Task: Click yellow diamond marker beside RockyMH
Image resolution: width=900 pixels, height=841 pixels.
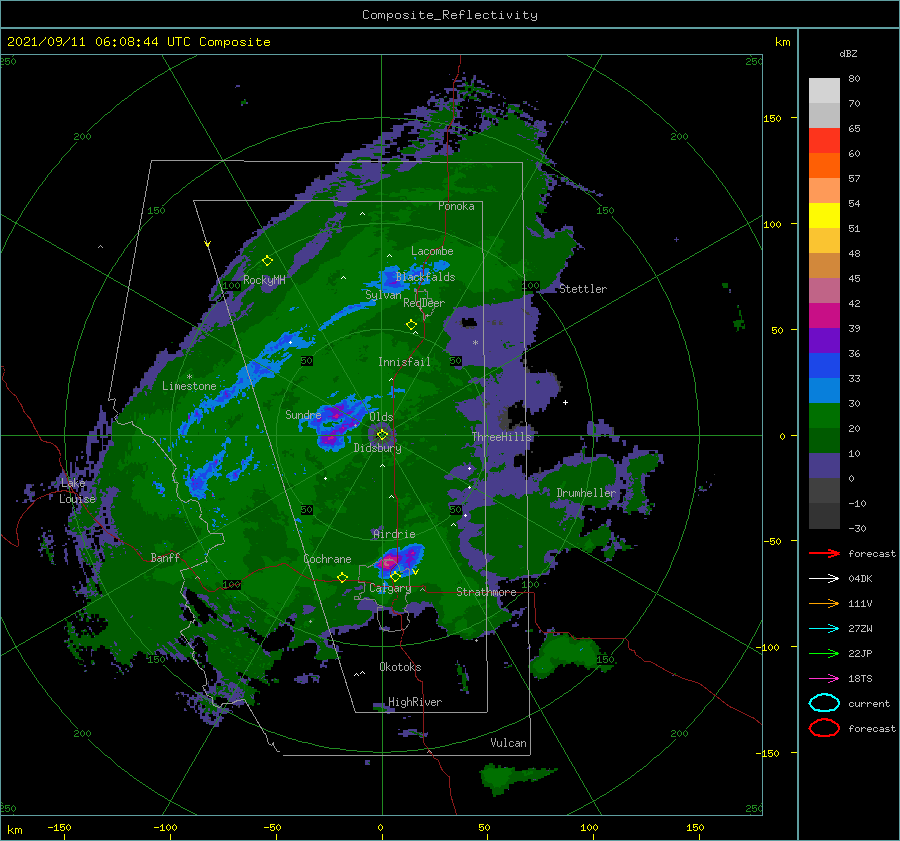Action: (267, 261)
